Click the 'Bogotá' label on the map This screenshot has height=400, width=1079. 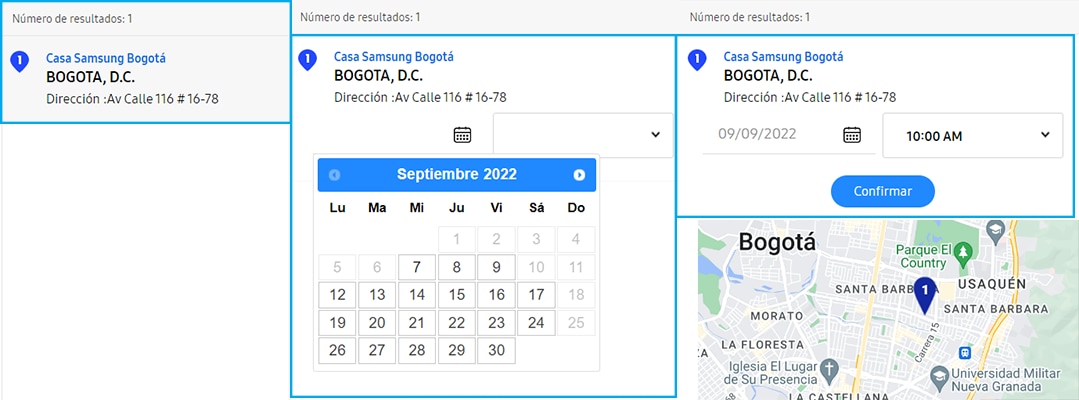pyautogui.click(x=776, y=242)
